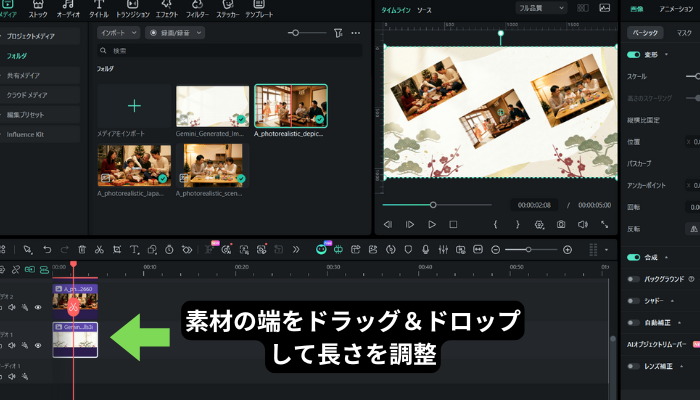Viewport: 700px width, 400px height.
Task: Expand the 変形 section arrow
Action: pyautogui.click(x=667, y=54)
